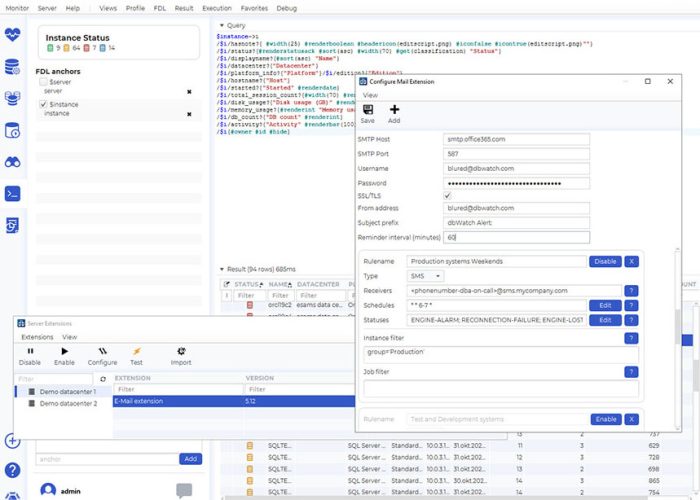
Task: Click the Reminder interval input field
Action: 516,238
